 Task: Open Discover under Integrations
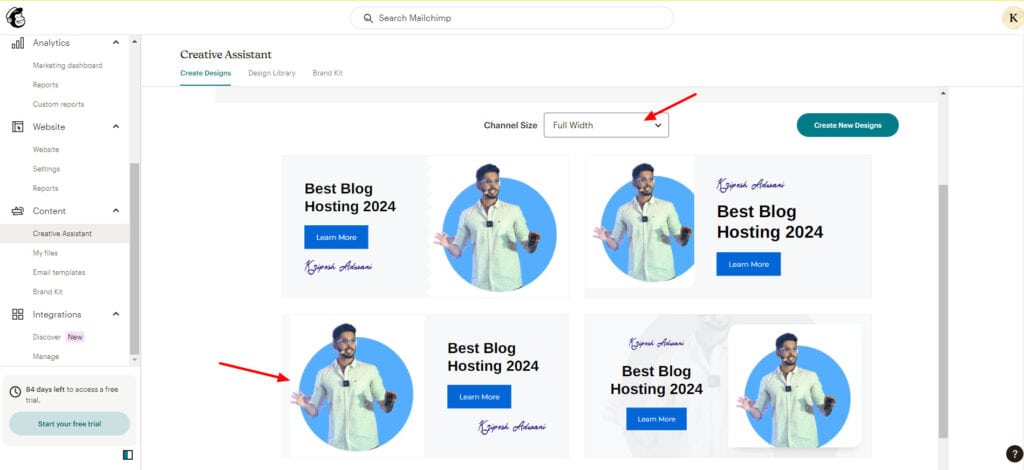[46, 337]
